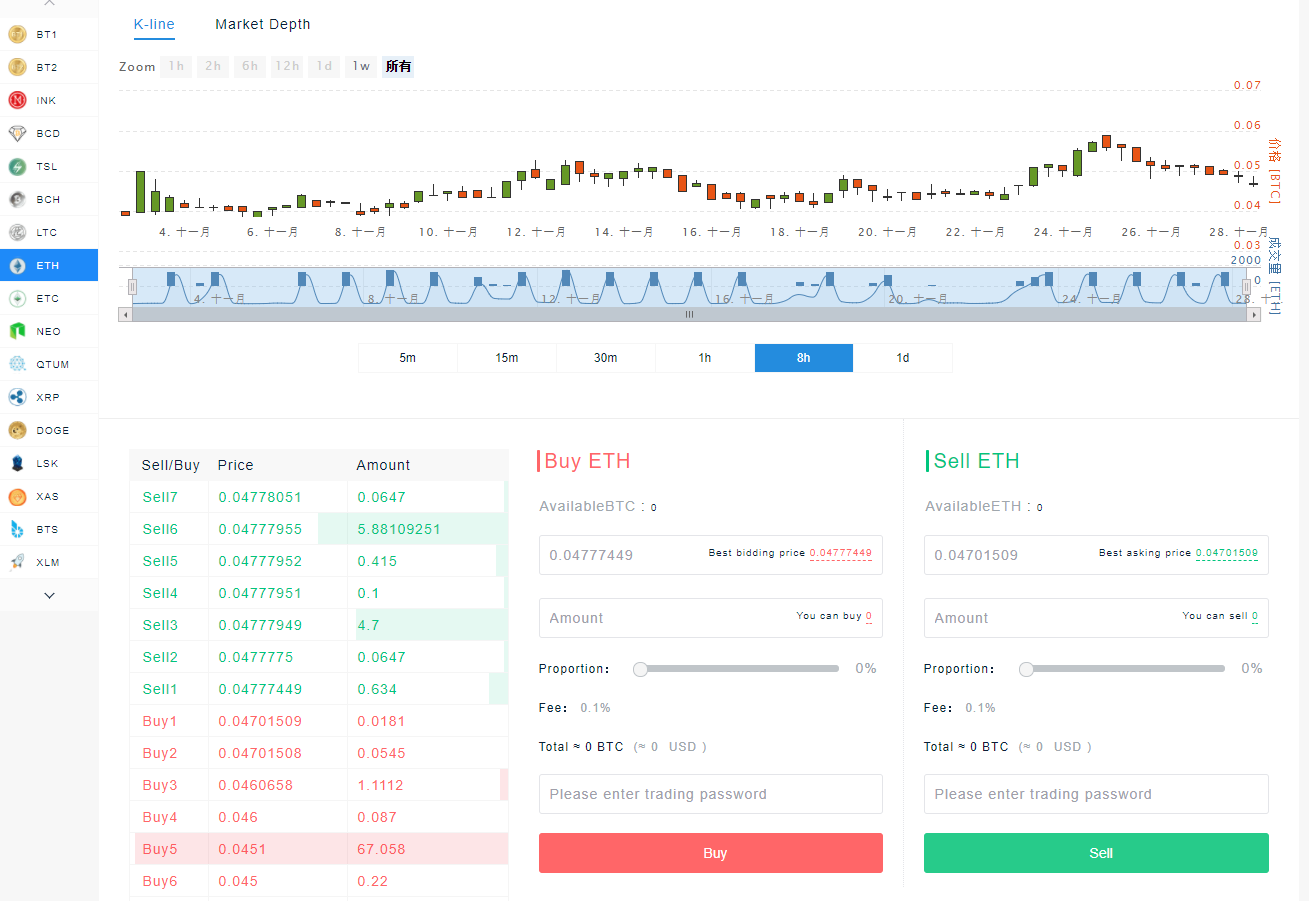Viewport: 1309px width, 901px height.
Task: Click the Sell ETH price field
Action: [x=1096, y=554]
